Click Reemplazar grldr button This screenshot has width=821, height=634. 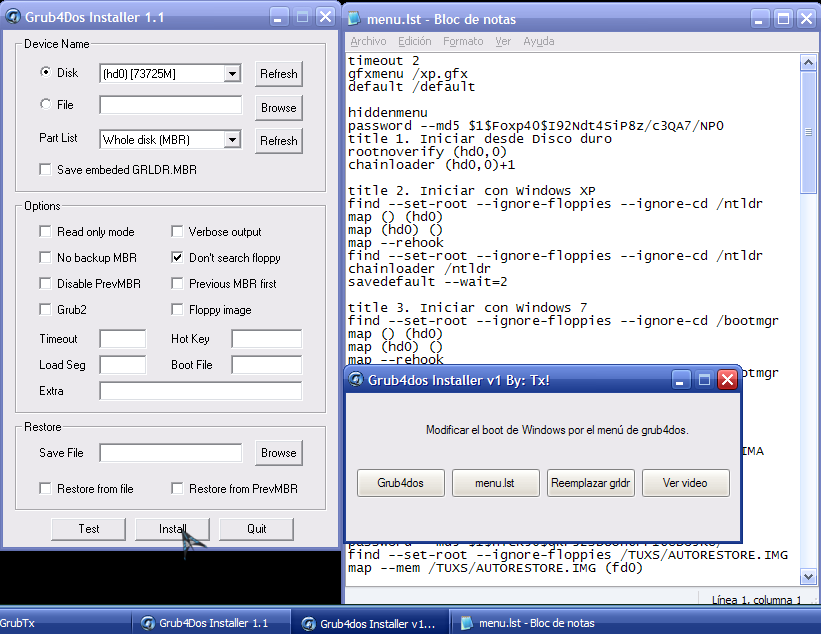click(x=591, y=483)
